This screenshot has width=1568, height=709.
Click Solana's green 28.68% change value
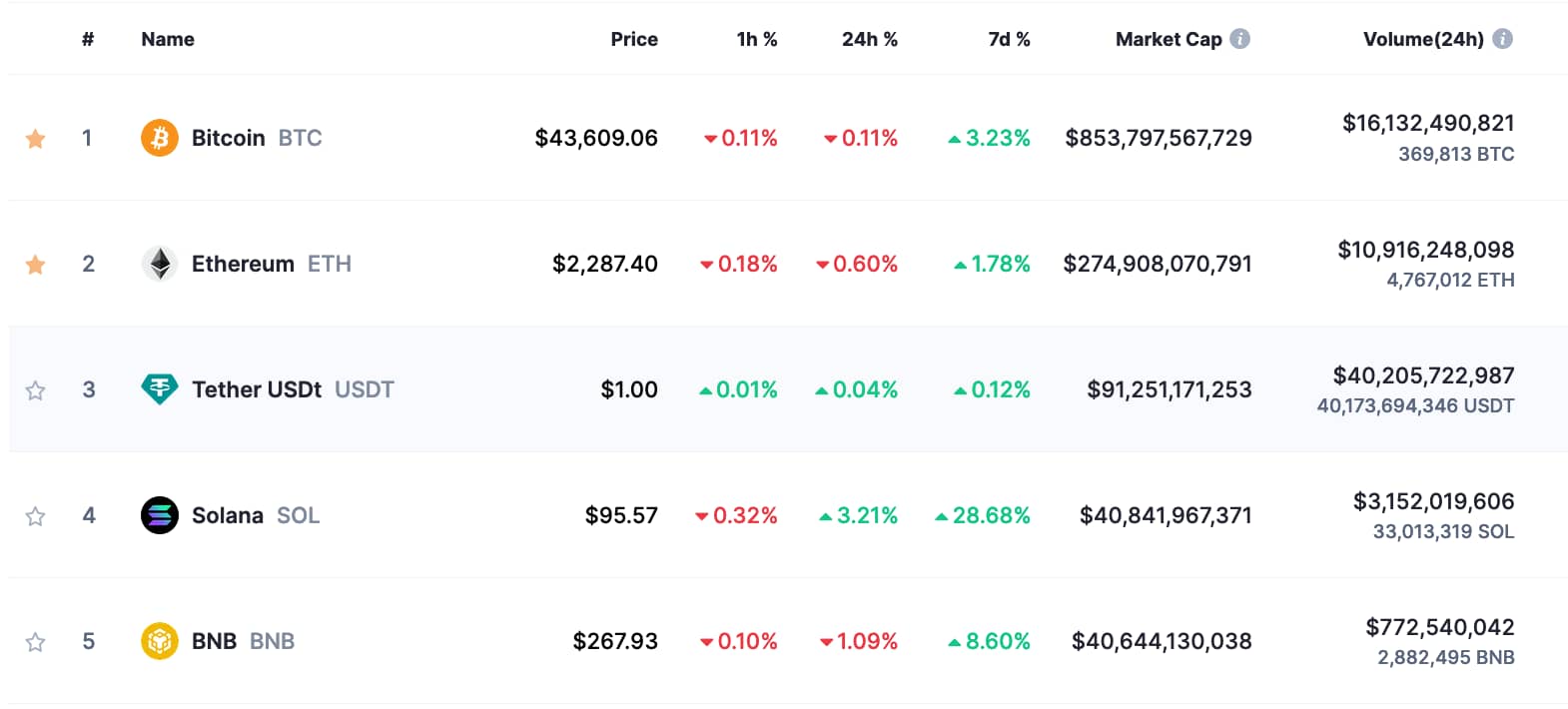tap(984, 515)
